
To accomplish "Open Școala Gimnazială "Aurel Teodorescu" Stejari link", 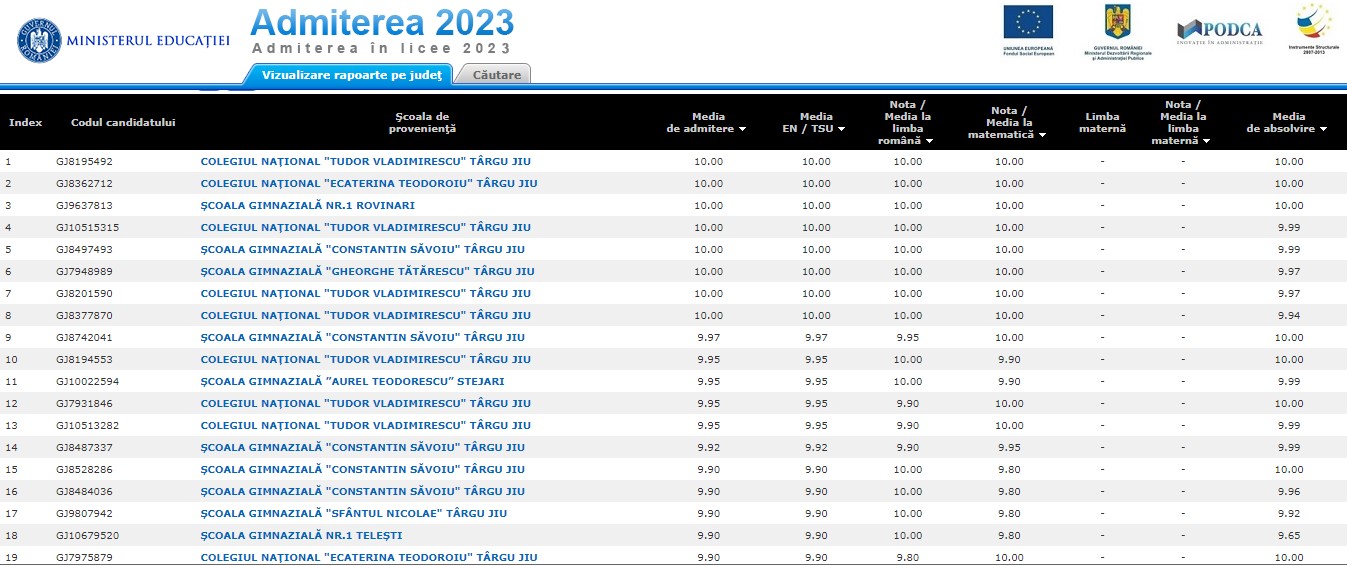I will [352, 381].
